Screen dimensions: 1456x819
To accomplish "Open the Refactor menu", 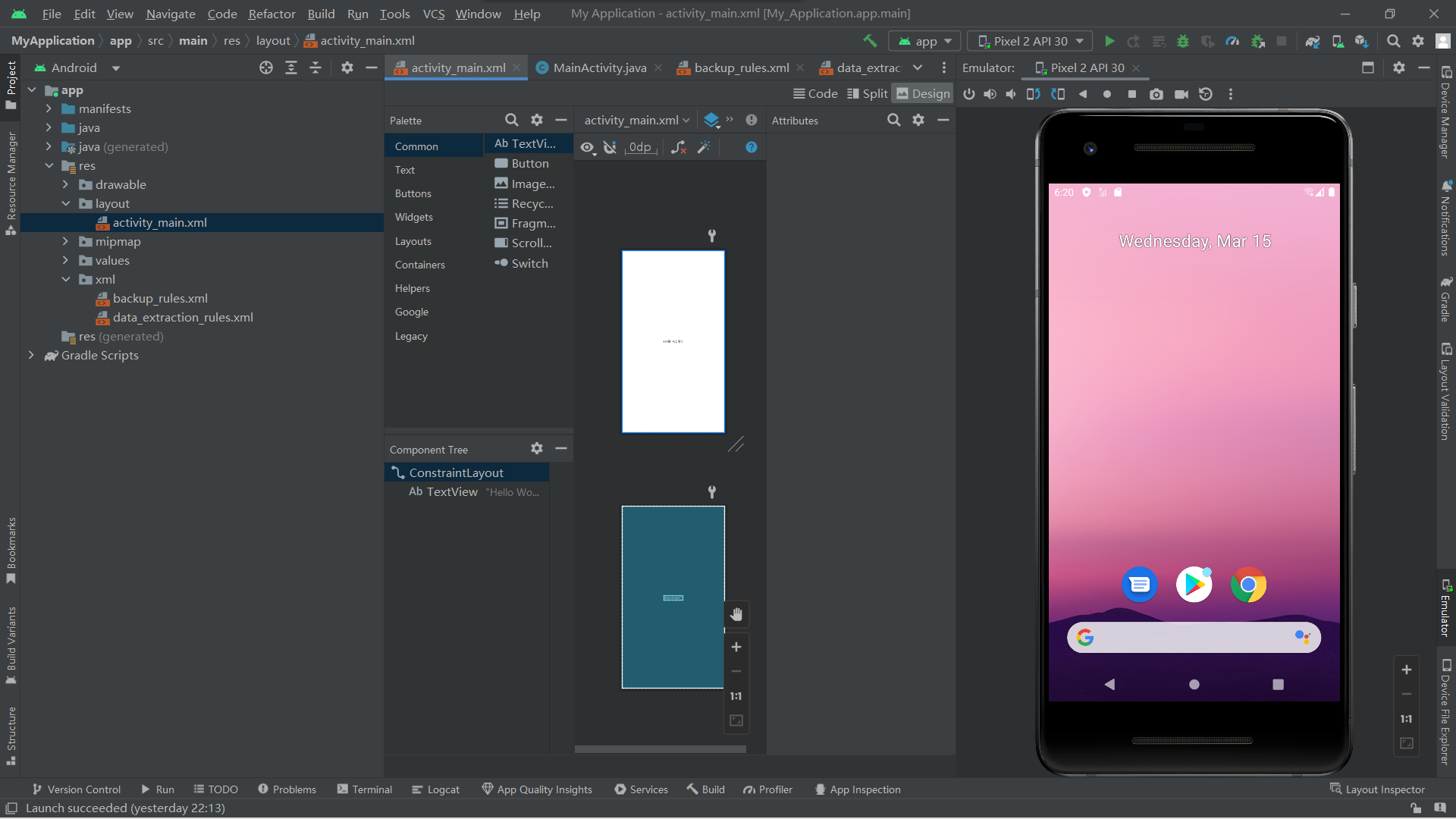I will point(271,14).
